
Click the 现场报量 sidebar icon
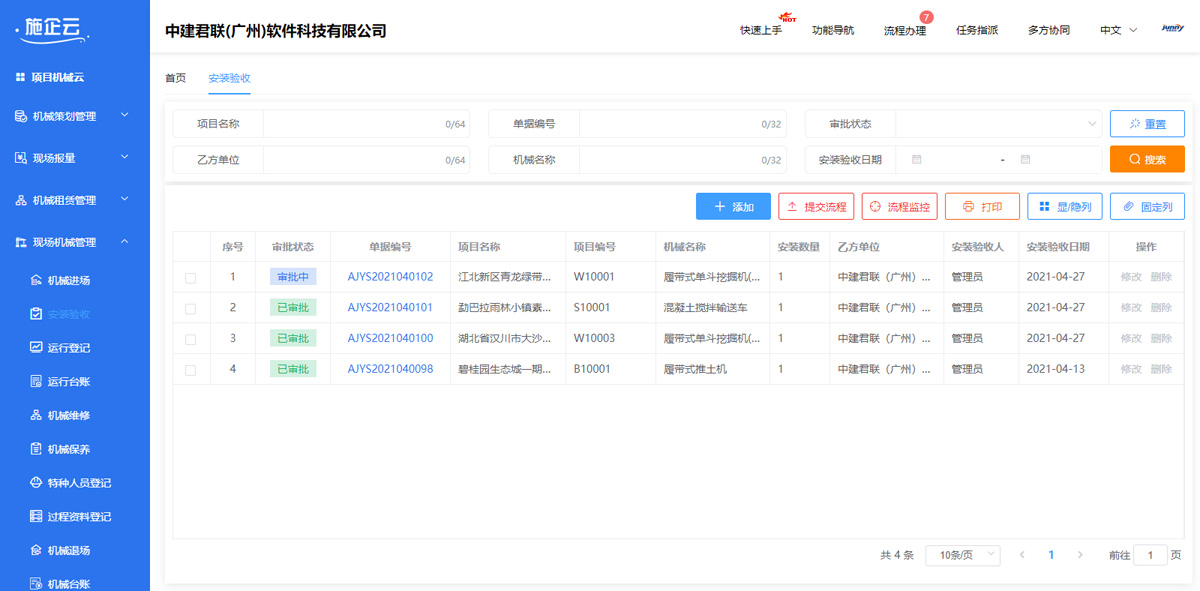click(21, 158)
